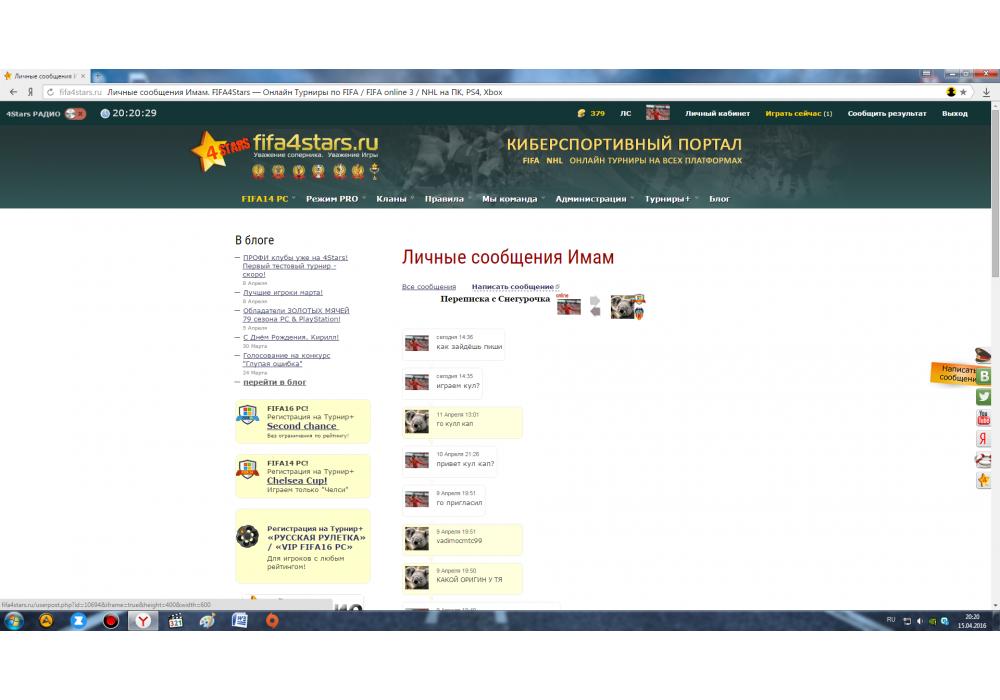
Task: Open browser downloads arrow icon
Action: (x=986, y=92)
